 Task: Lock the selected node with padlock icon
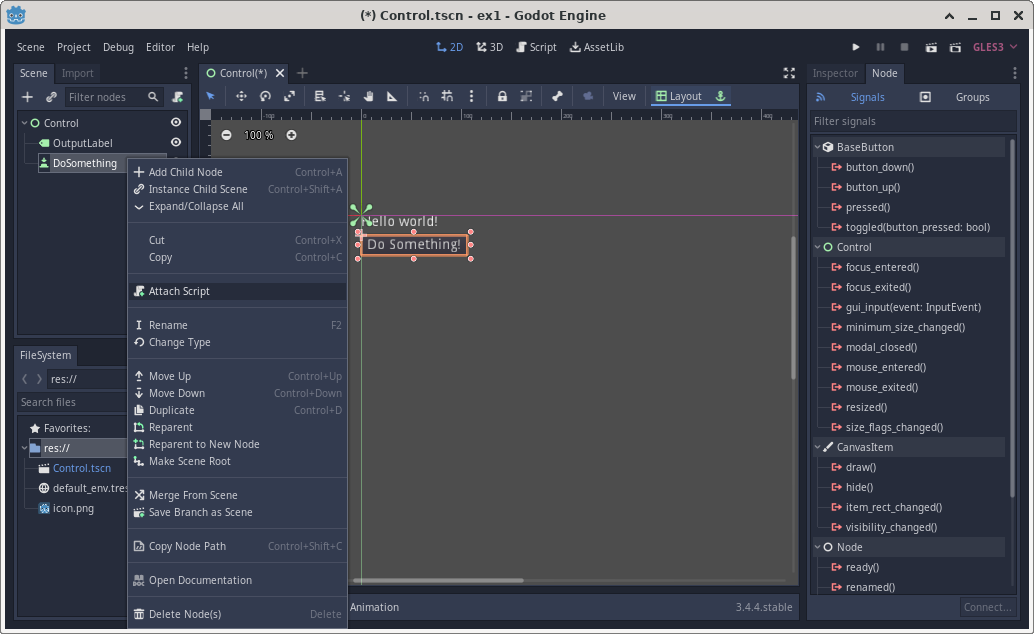(x=502, y=96)
